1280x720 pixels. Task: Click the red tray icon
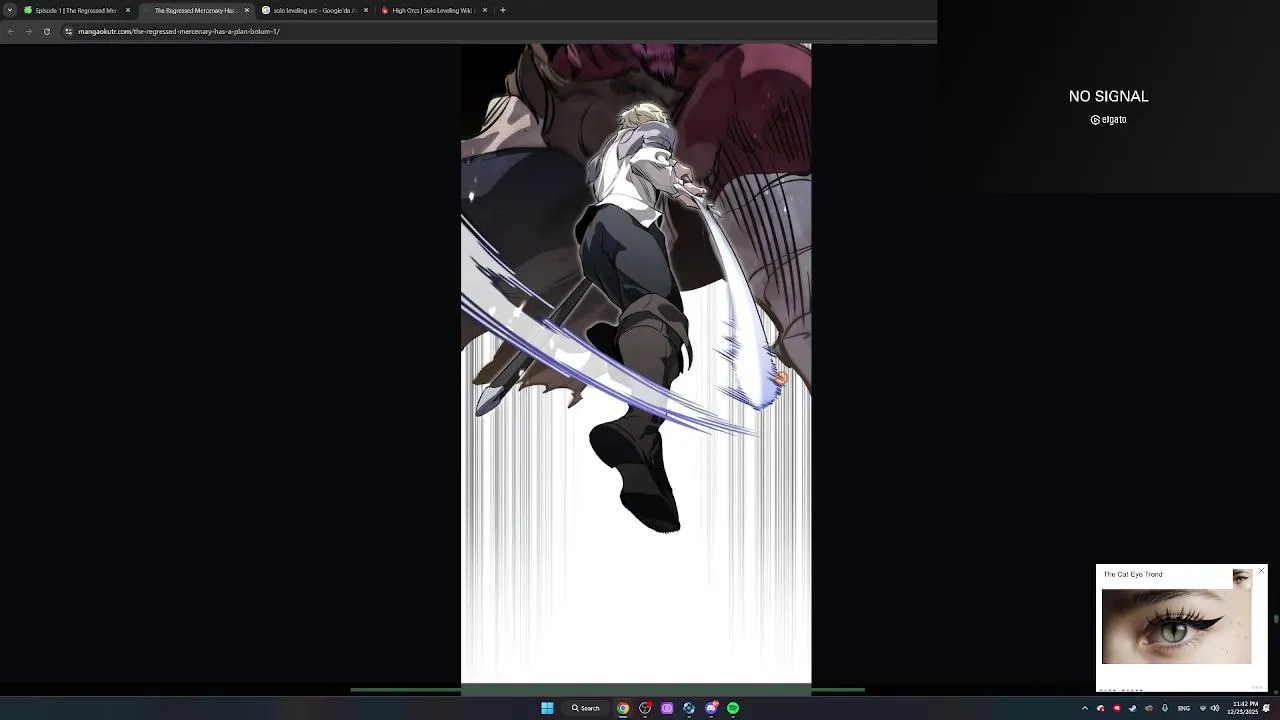(x=1117, y=708)
